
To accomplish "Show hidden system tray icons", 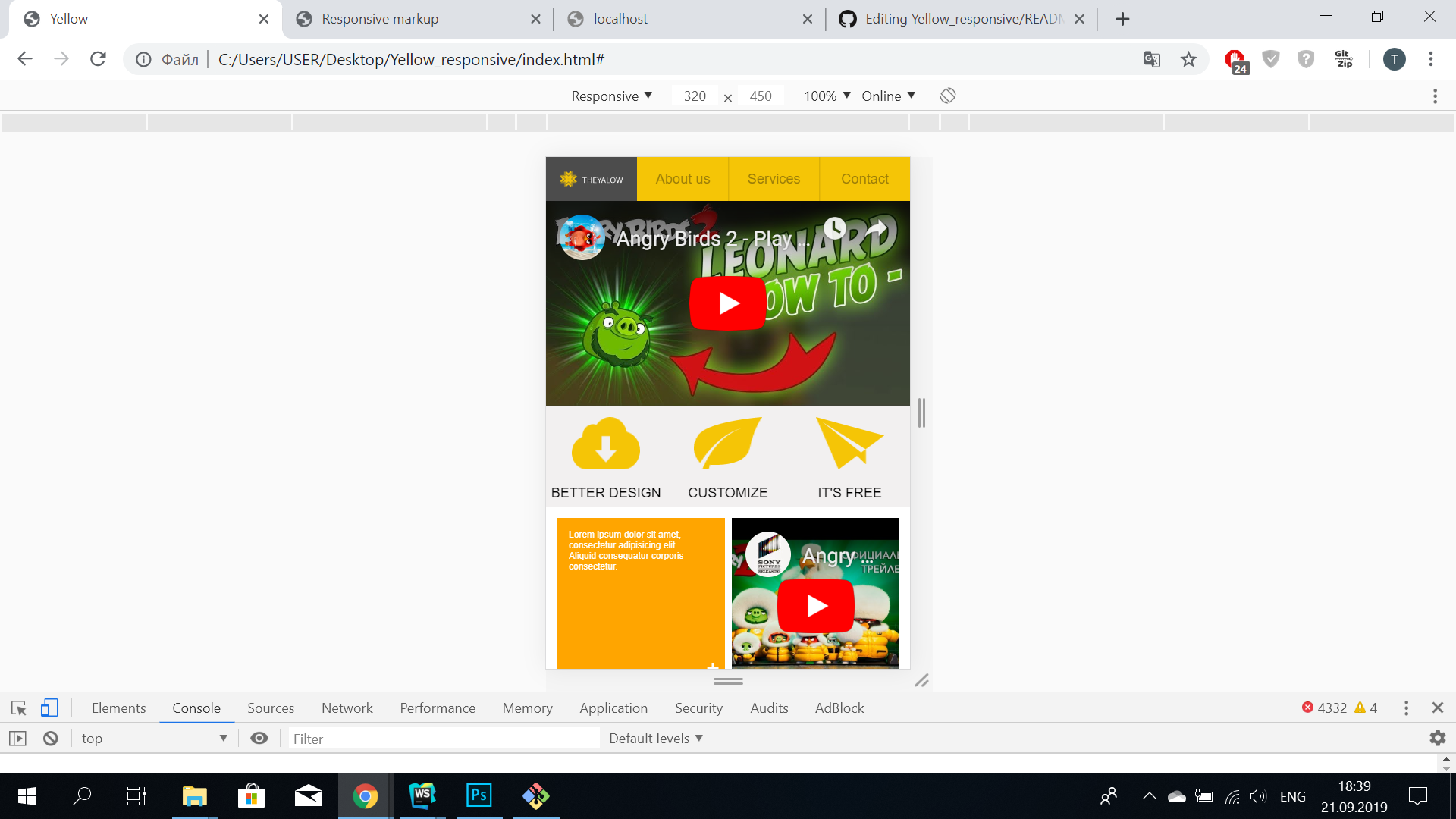I will (x=1150, y=796).
